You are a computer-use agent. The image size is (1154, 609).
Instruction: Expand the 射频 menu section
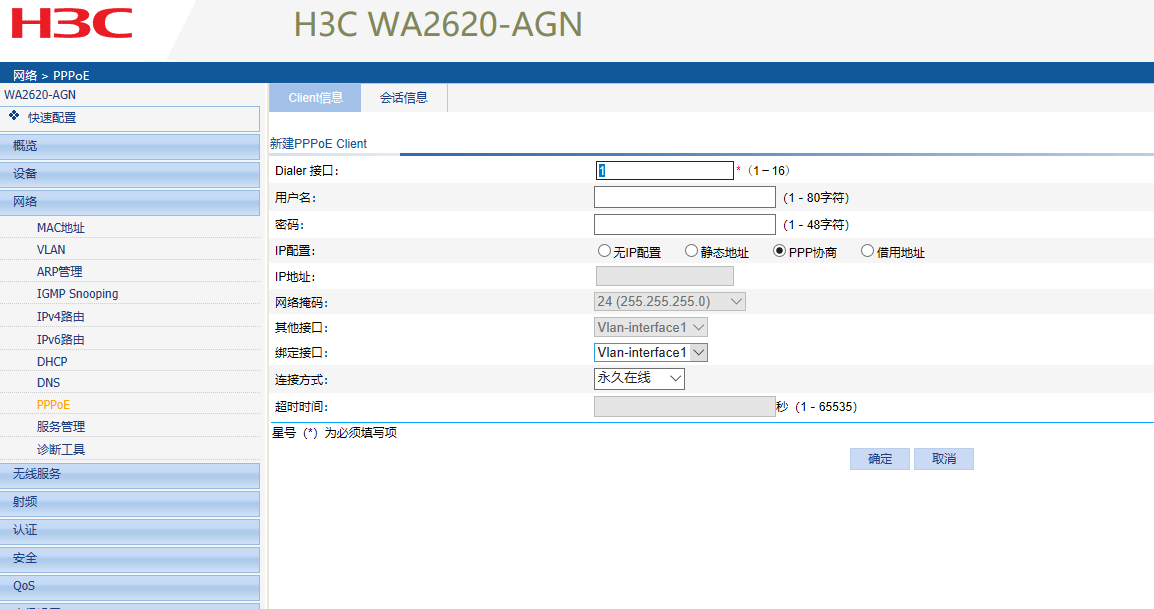point(130,503)
